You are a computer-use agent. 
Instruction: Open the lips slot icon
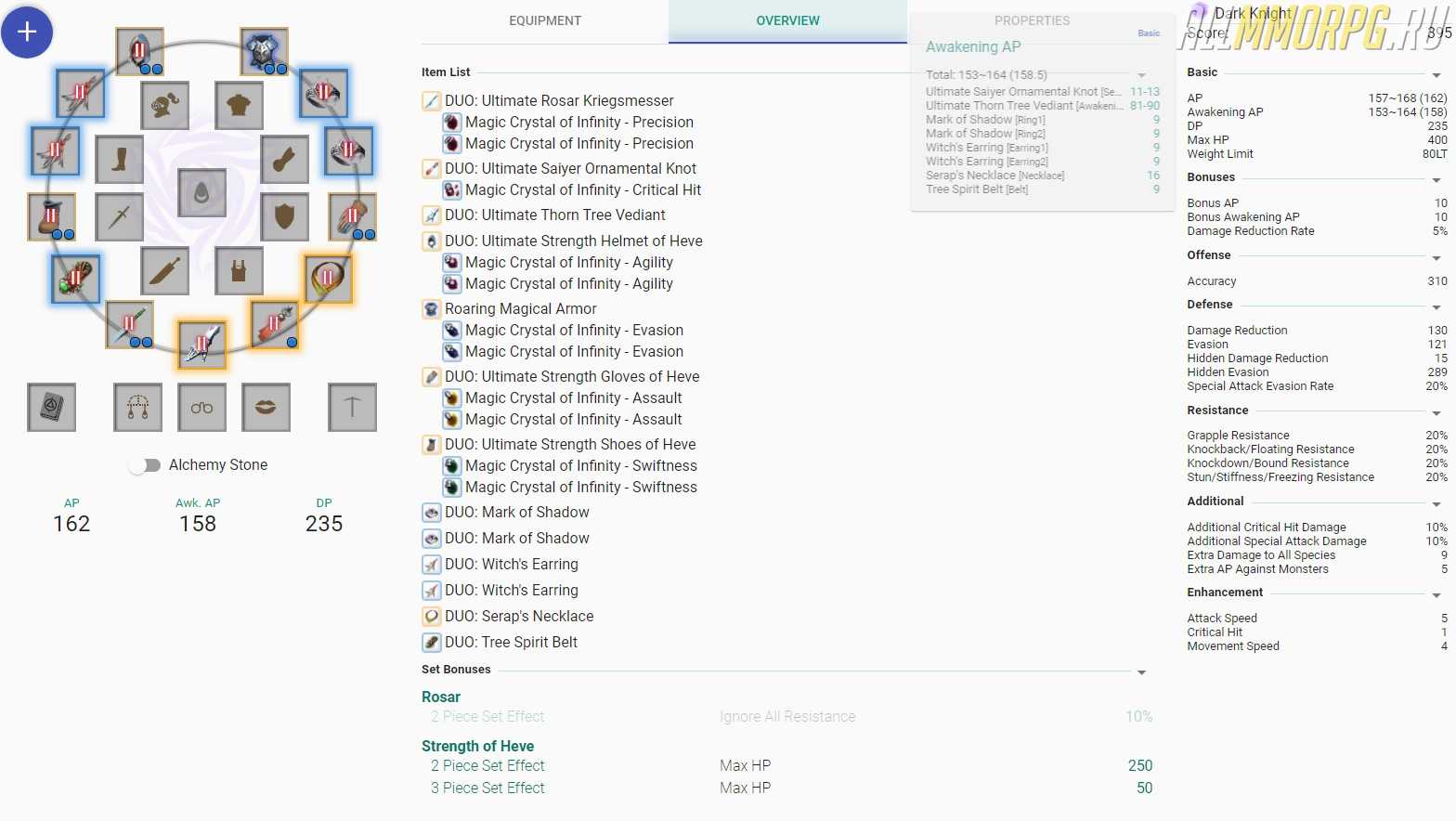266,408
